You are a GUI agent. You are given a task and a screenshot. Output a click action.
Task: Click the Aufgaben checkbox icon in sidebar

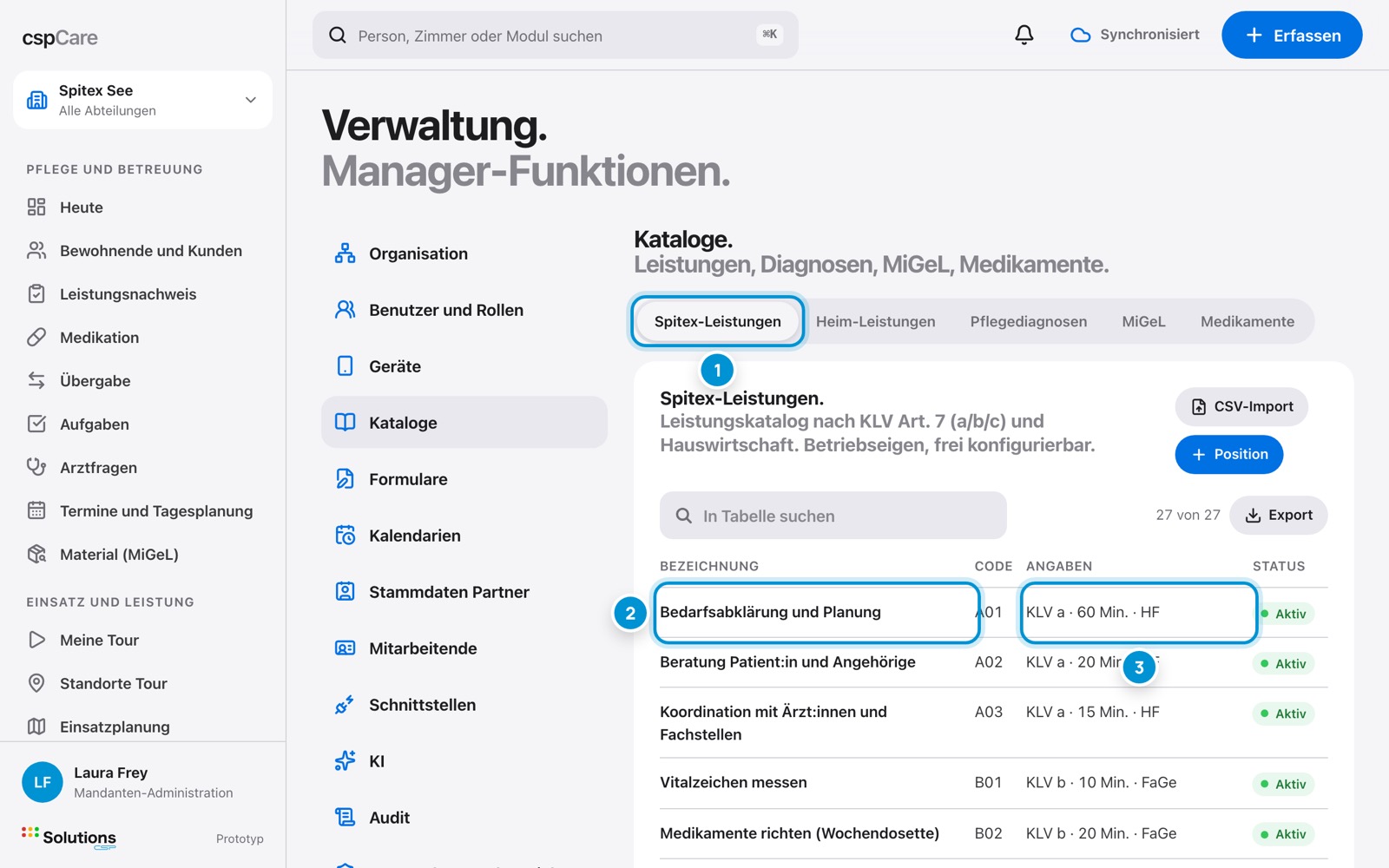click(x=36, y=424)
